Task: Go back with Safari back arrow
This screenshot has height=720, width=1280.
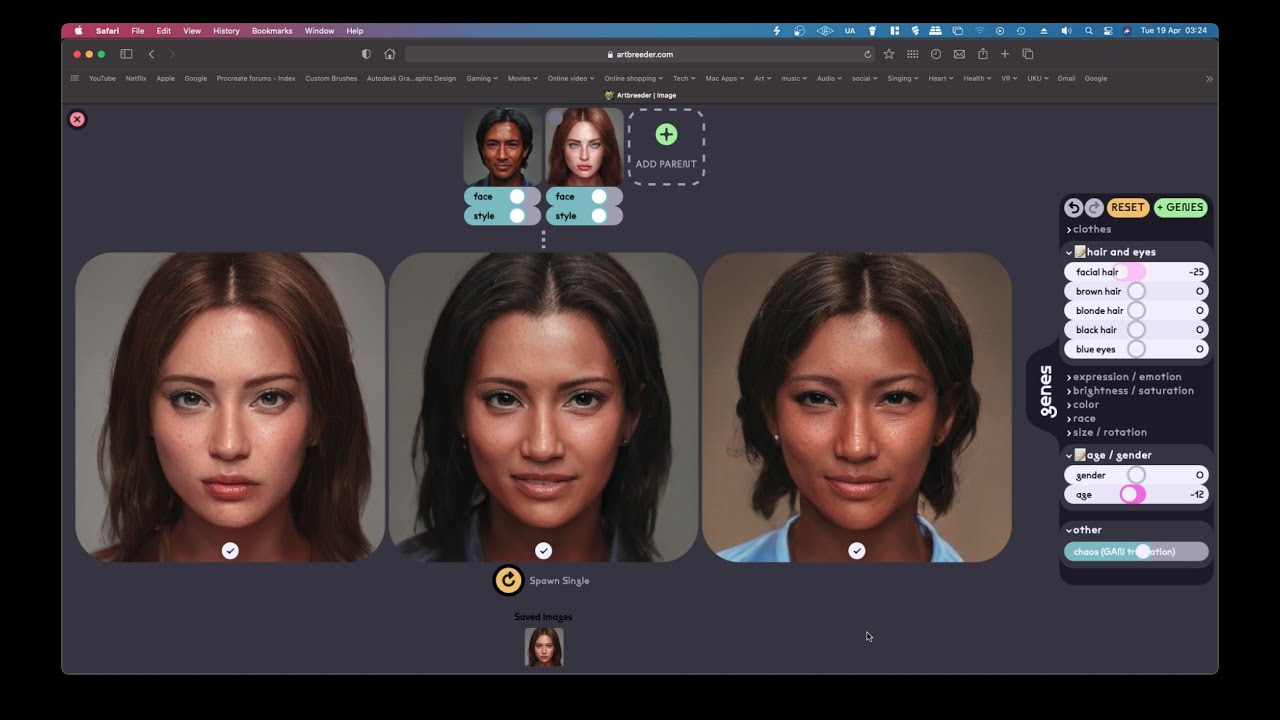Action: tap(151, 54)
